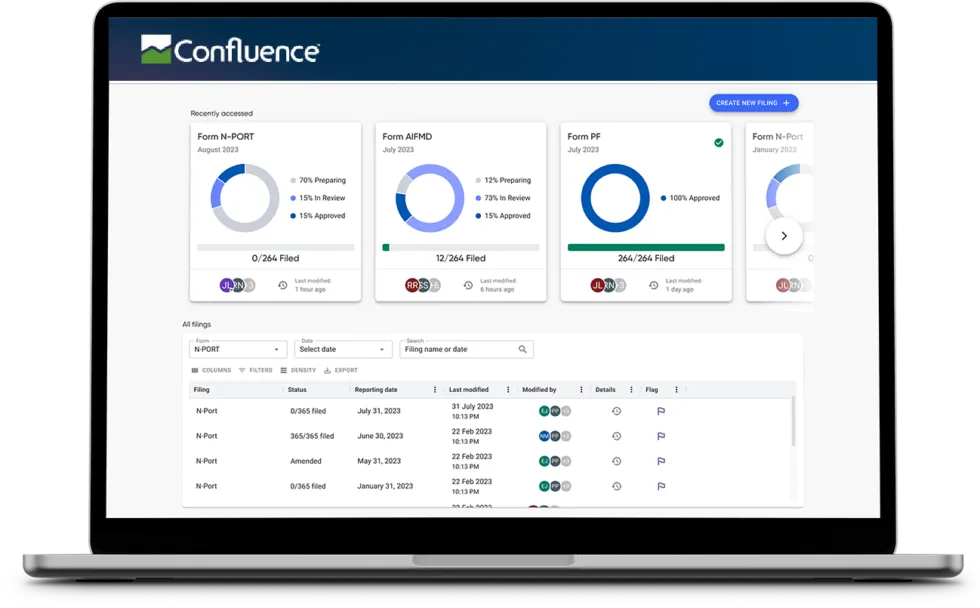Click the RR avatar on the Form AIFMD card
This screenshot has height=608, width=980.
tap(412, 286)
